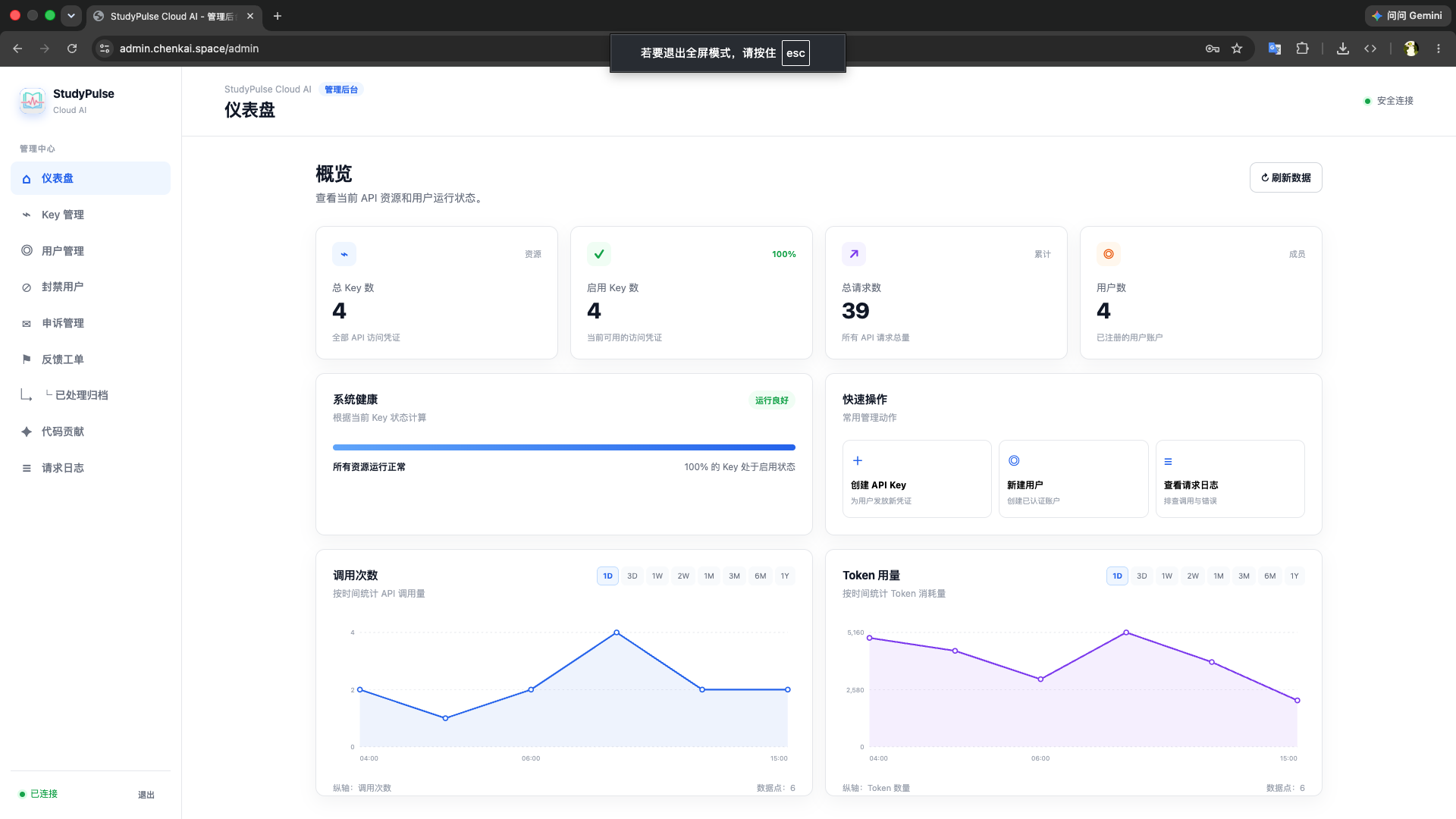1456x819 pixels.
Task: Select 1W range in 调用次数 chart
Action: (x=657, y=576)
